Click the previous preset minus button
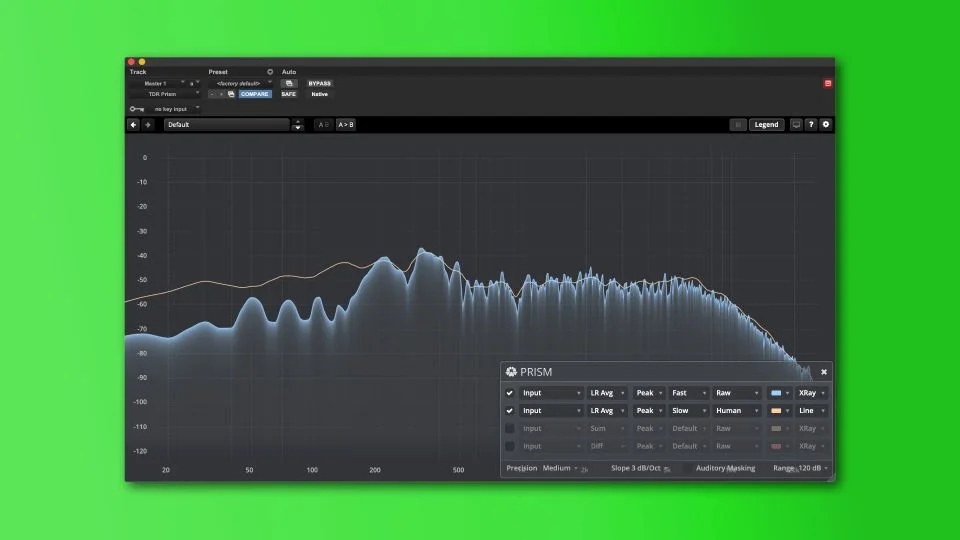This screenshot has height=540, width=960. click(x=212, y=94)
